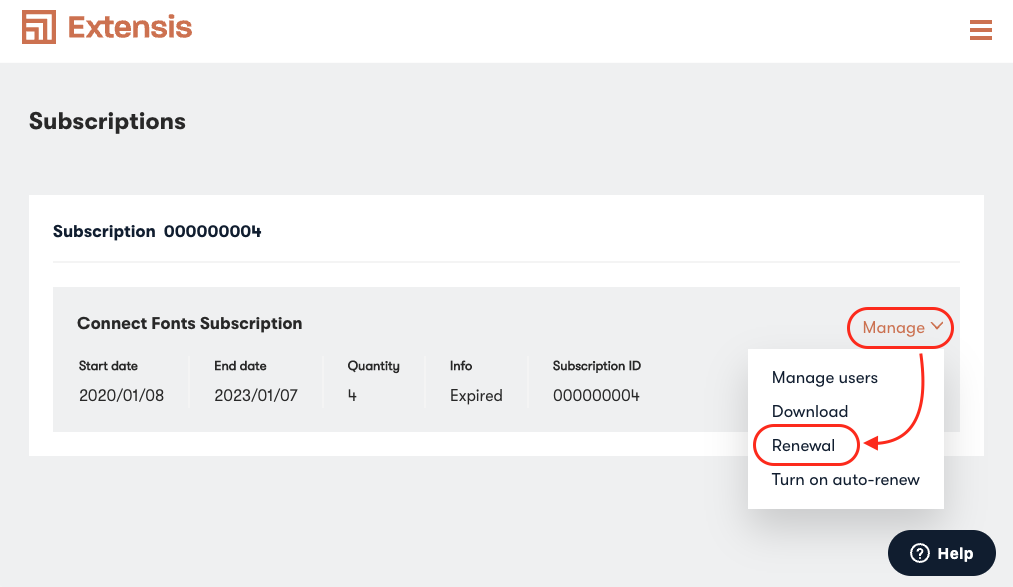Image resolution: width=1013 pixels, height=587 pixels.
Task: Click the Subscription 000000004 heading
Action: point(157,231)
